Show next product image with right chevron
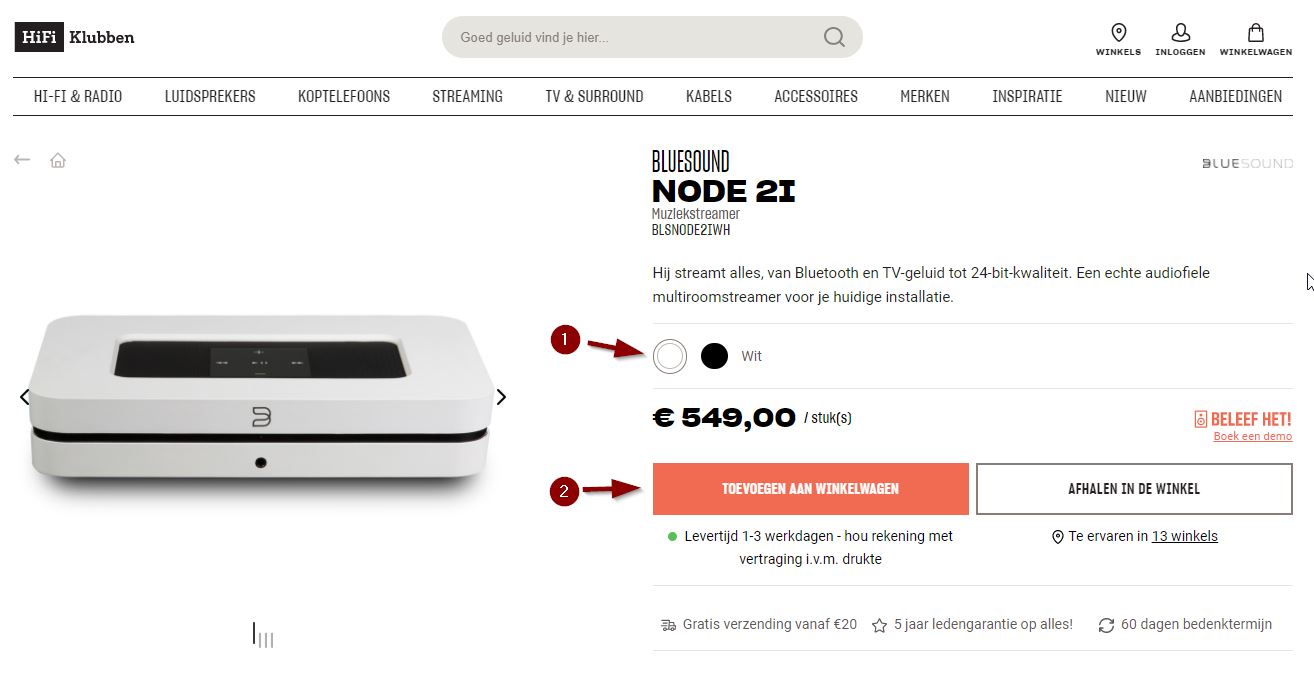Screen dimensions: 1314x696 (x=501, y=397)
